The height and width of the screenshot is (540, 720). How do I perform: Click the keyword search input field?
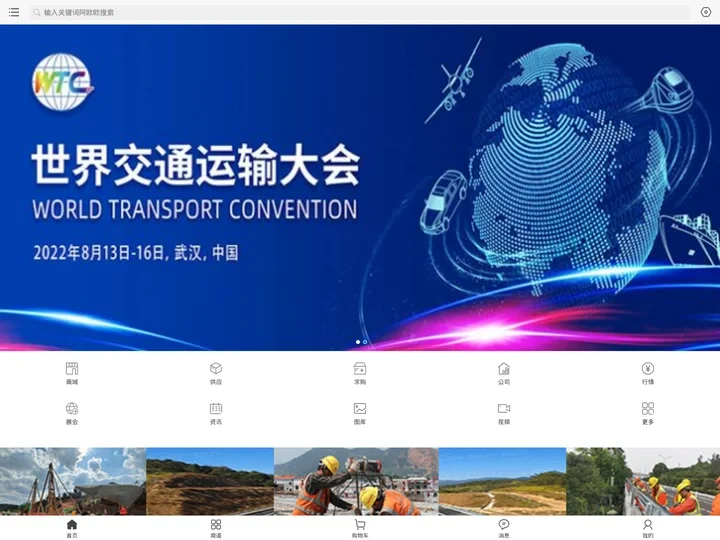click(360, 12)
